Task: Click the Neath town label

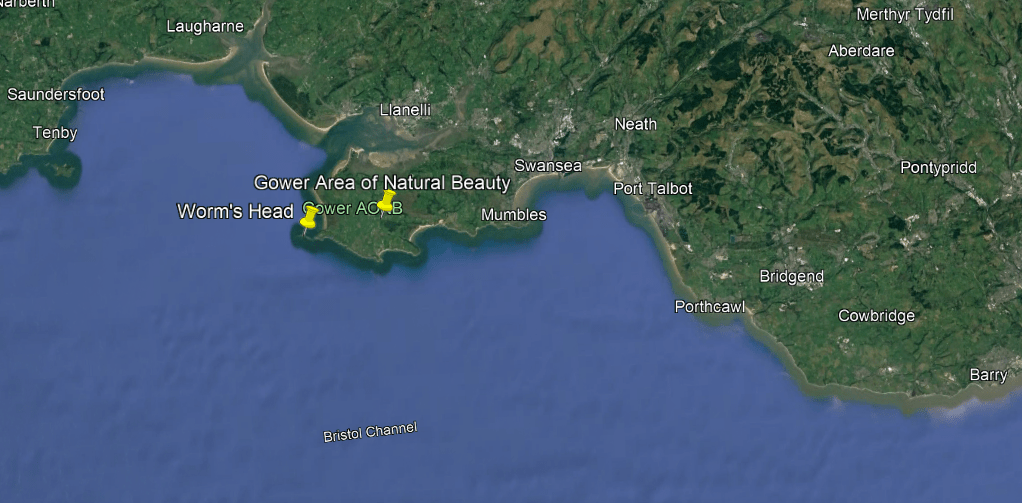Action: point(635,124)
